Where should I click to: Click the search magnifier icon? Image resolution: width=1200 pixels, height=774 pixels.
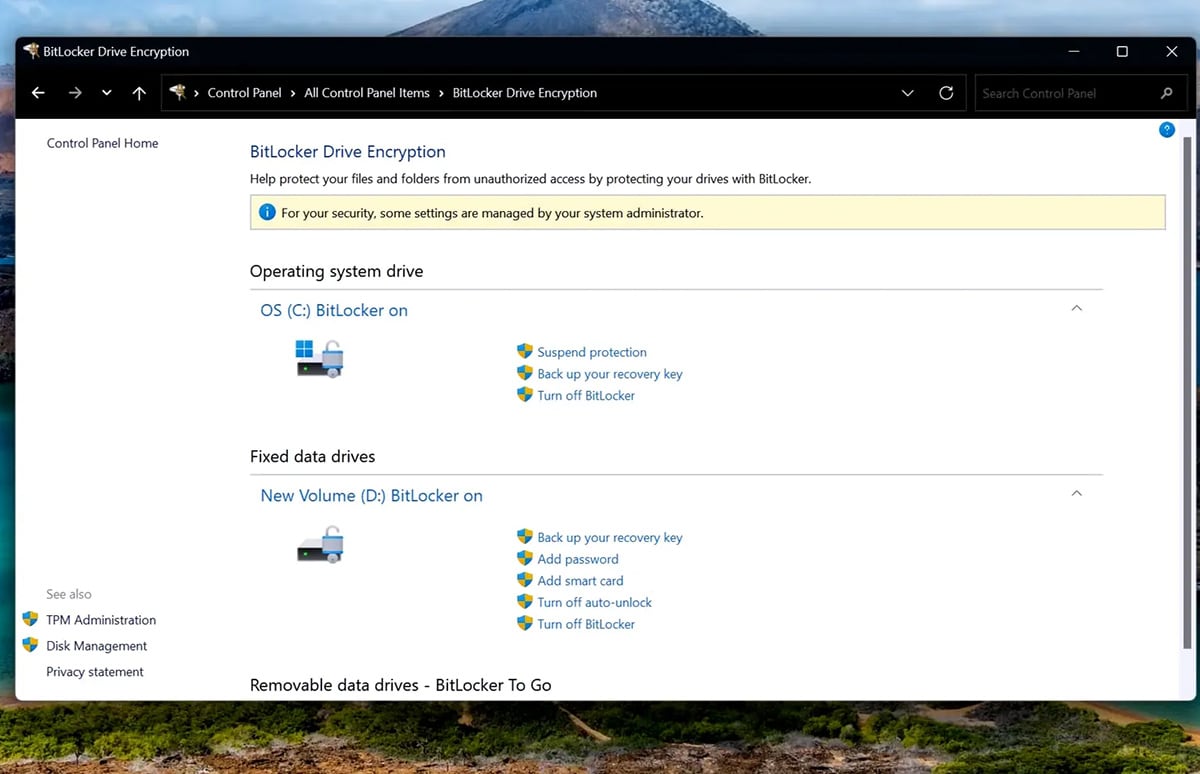coord(1166,93)
